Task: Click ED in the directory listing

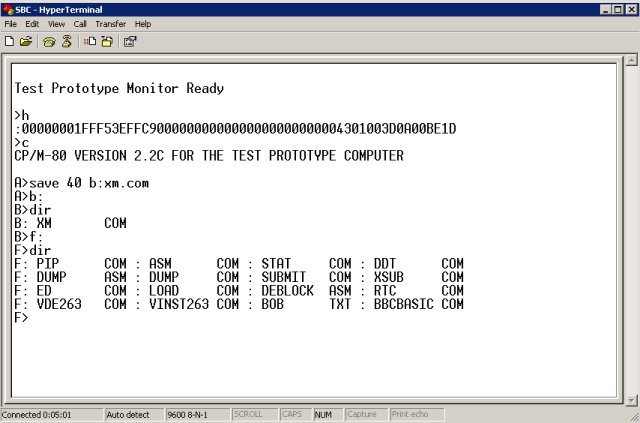Action: [44, 290]
